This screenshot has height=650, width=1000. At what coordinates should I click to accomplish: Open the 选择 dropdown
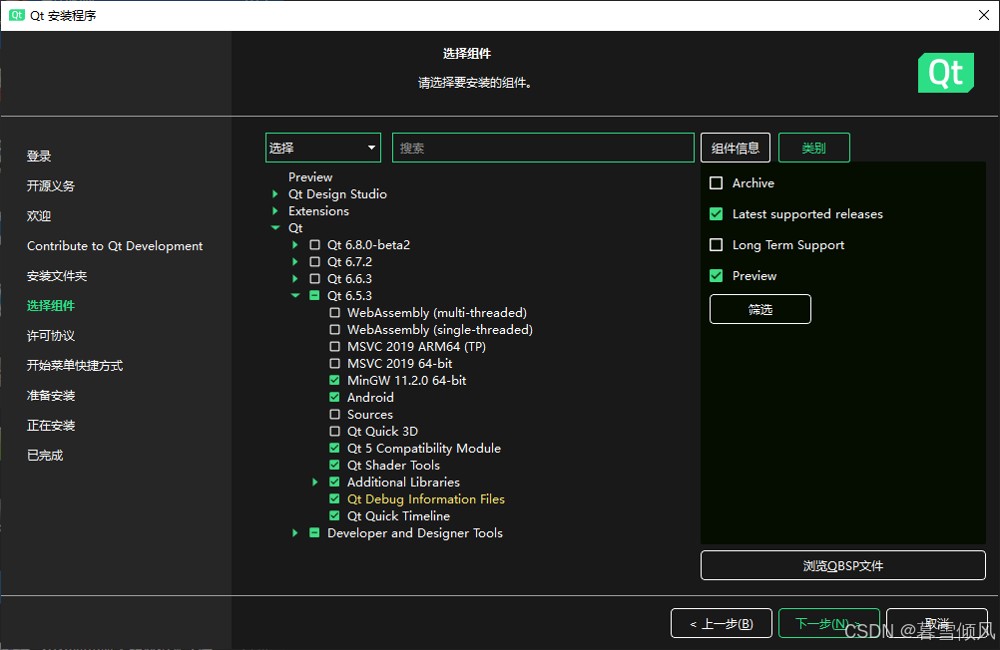[323, 148]
